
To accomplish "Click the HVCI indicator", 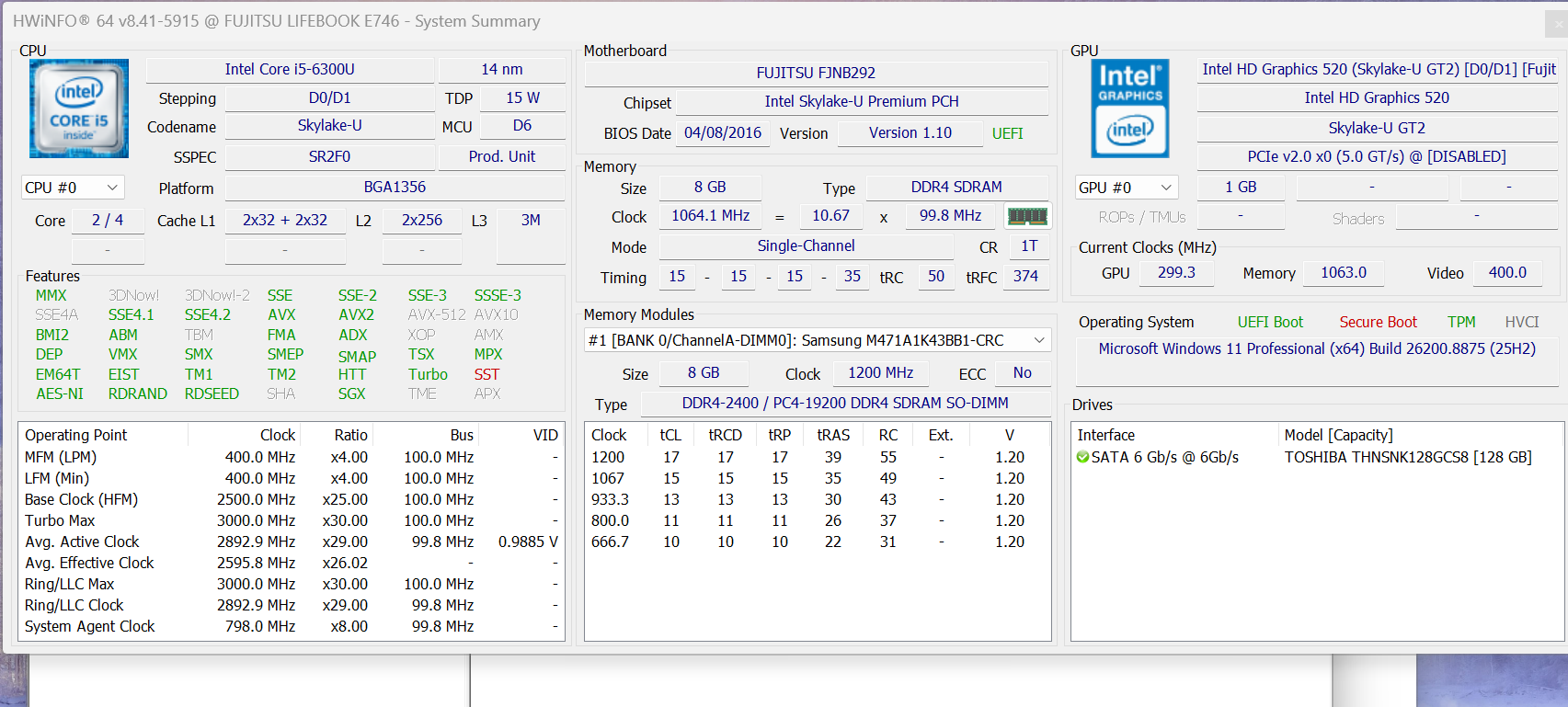I will 1522,323.
